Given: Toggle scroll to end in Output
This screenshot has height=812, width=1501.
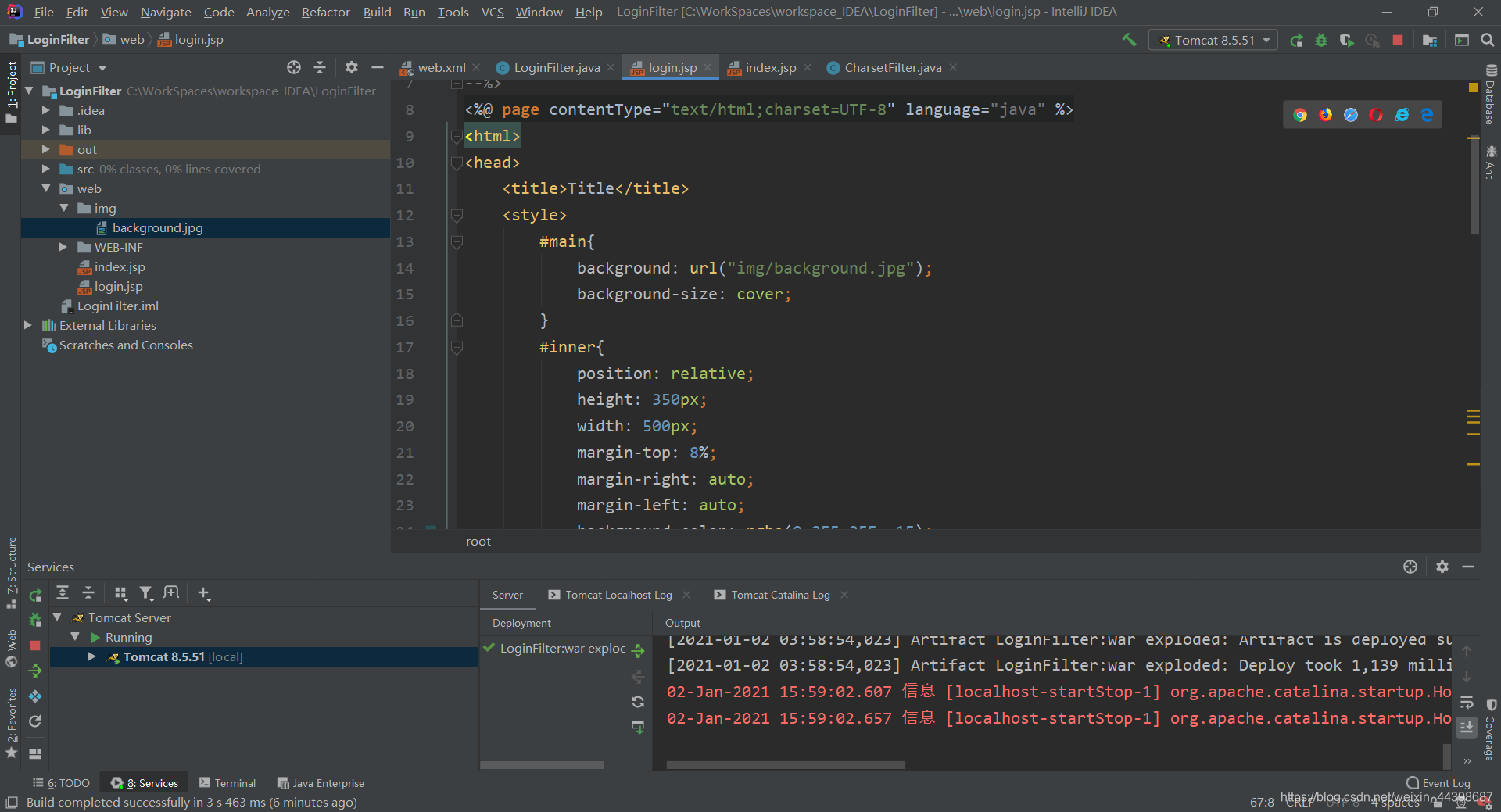Looking at the screenshot, I should click(1467, 727).
